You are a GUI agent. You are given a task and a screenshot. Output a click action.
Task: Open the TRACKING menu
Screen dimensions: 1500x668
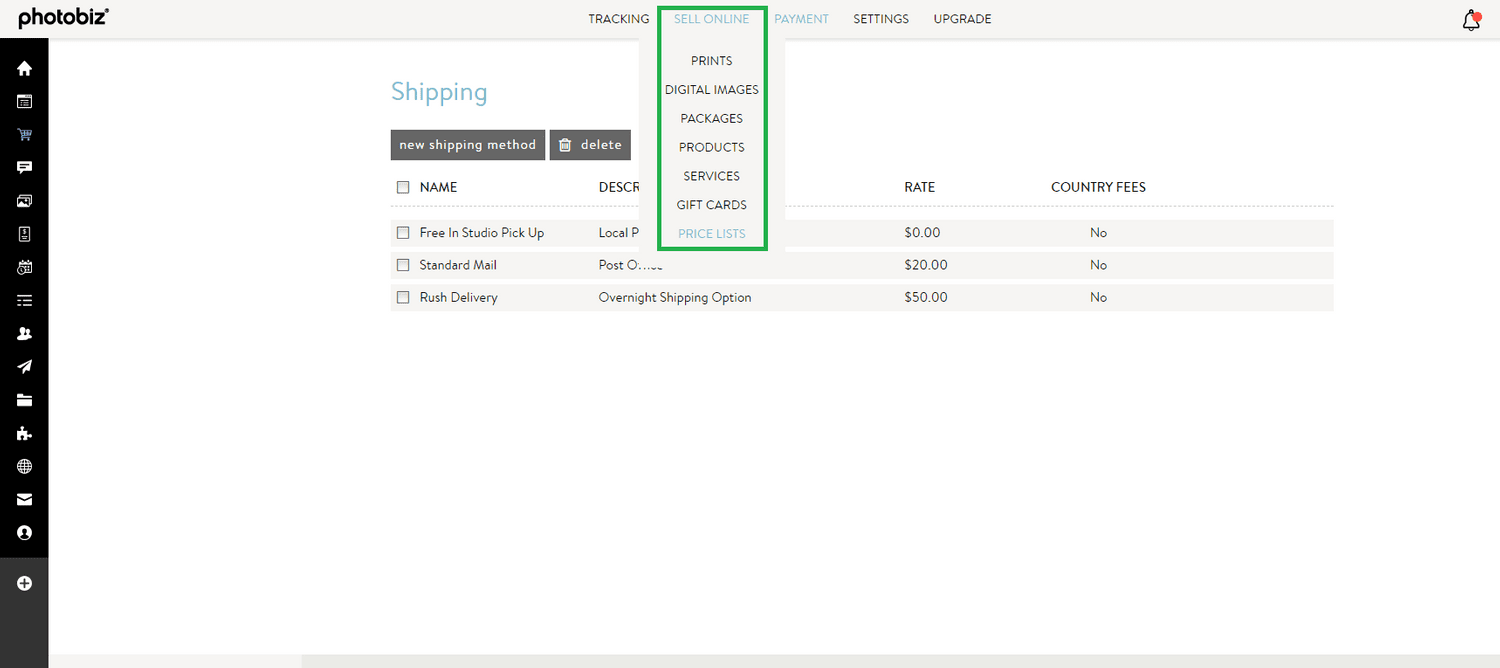pos(619,19)
